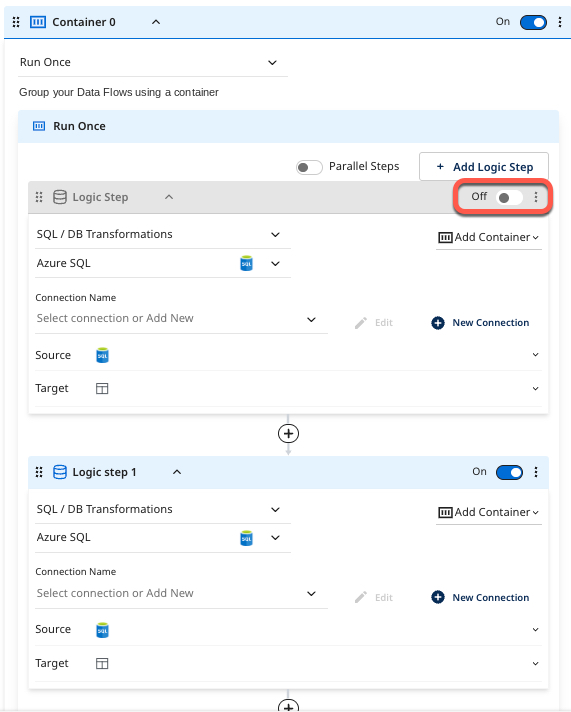Click the 'Group your Data Flows using a container' text
This screenshot has height=712, width=571.
(119, 92)
